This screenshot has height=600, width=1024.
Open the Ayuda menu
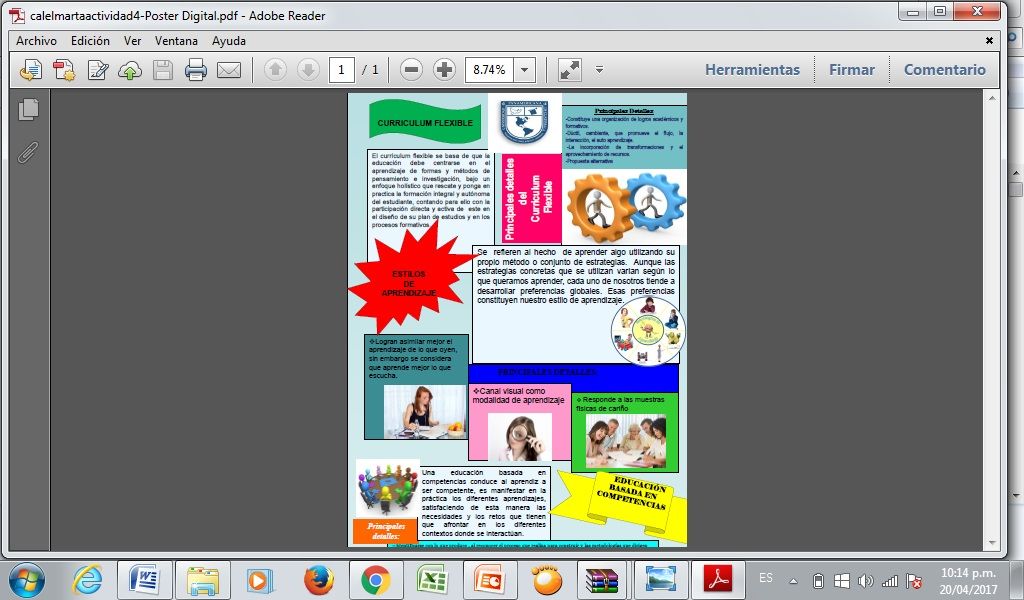[x=229, y=40]
